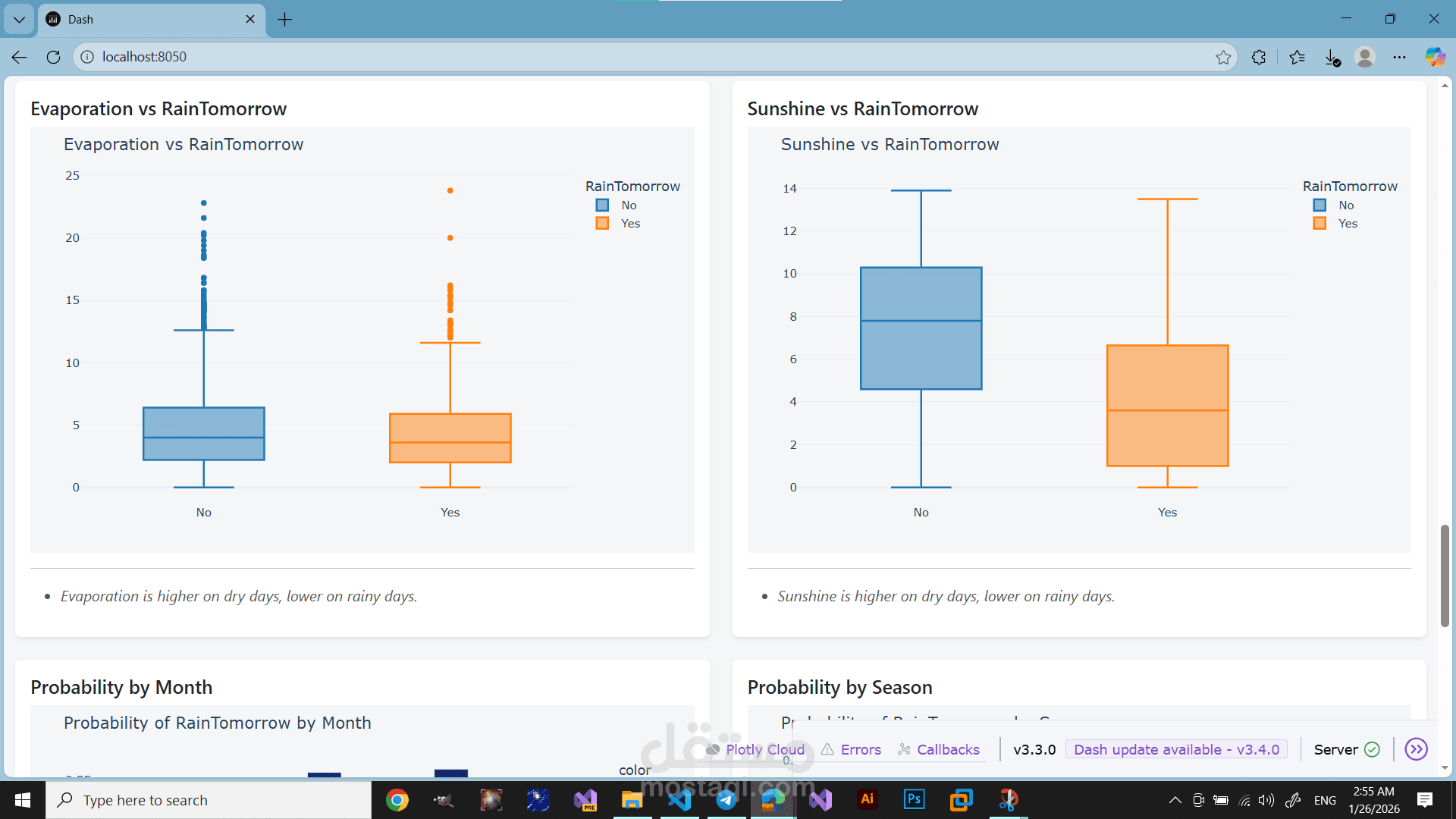Click the back navigation arrow
Screen dimensions: 1456x819
(x=20, y=57)
